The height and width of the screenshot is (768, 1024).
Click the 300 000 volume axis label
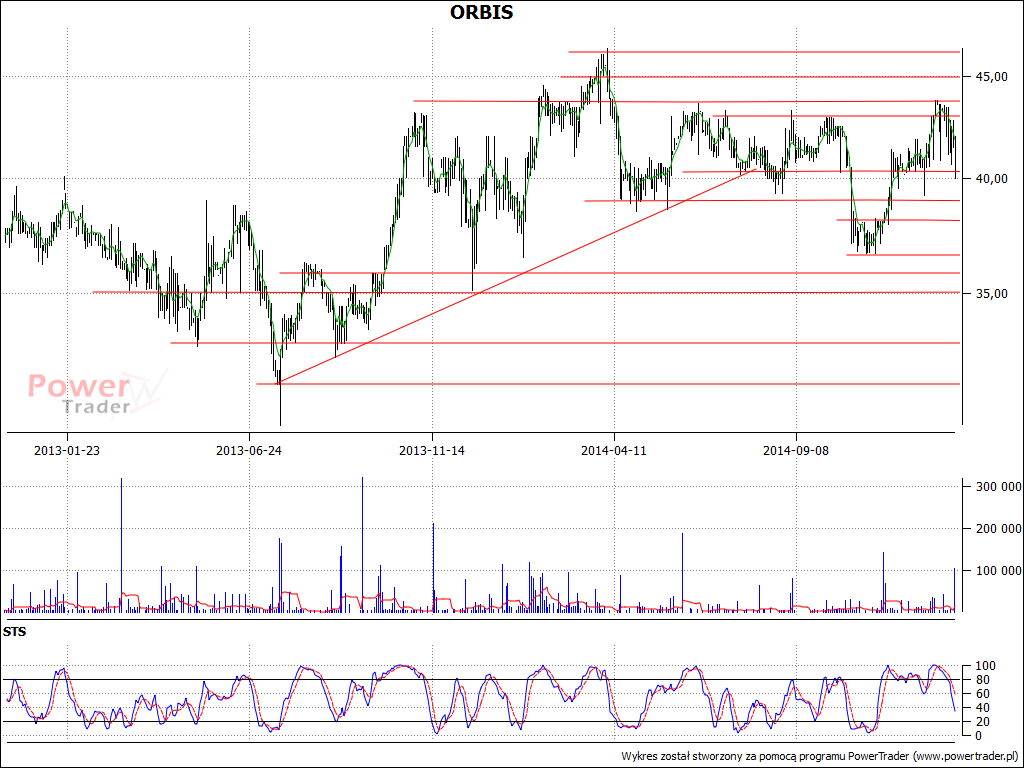click(998, 487)
